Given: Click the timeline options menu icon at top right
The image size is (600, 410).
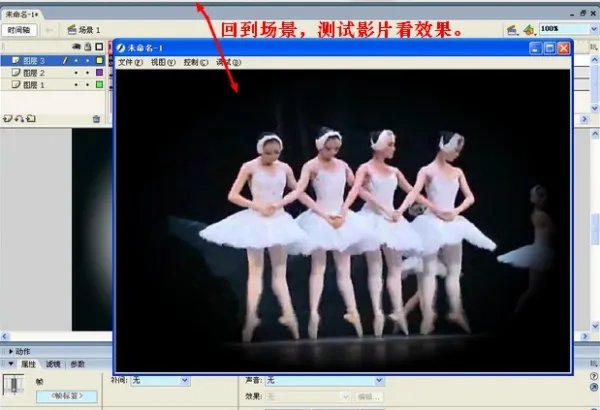Looking at the screenshot, I should 593,47.
